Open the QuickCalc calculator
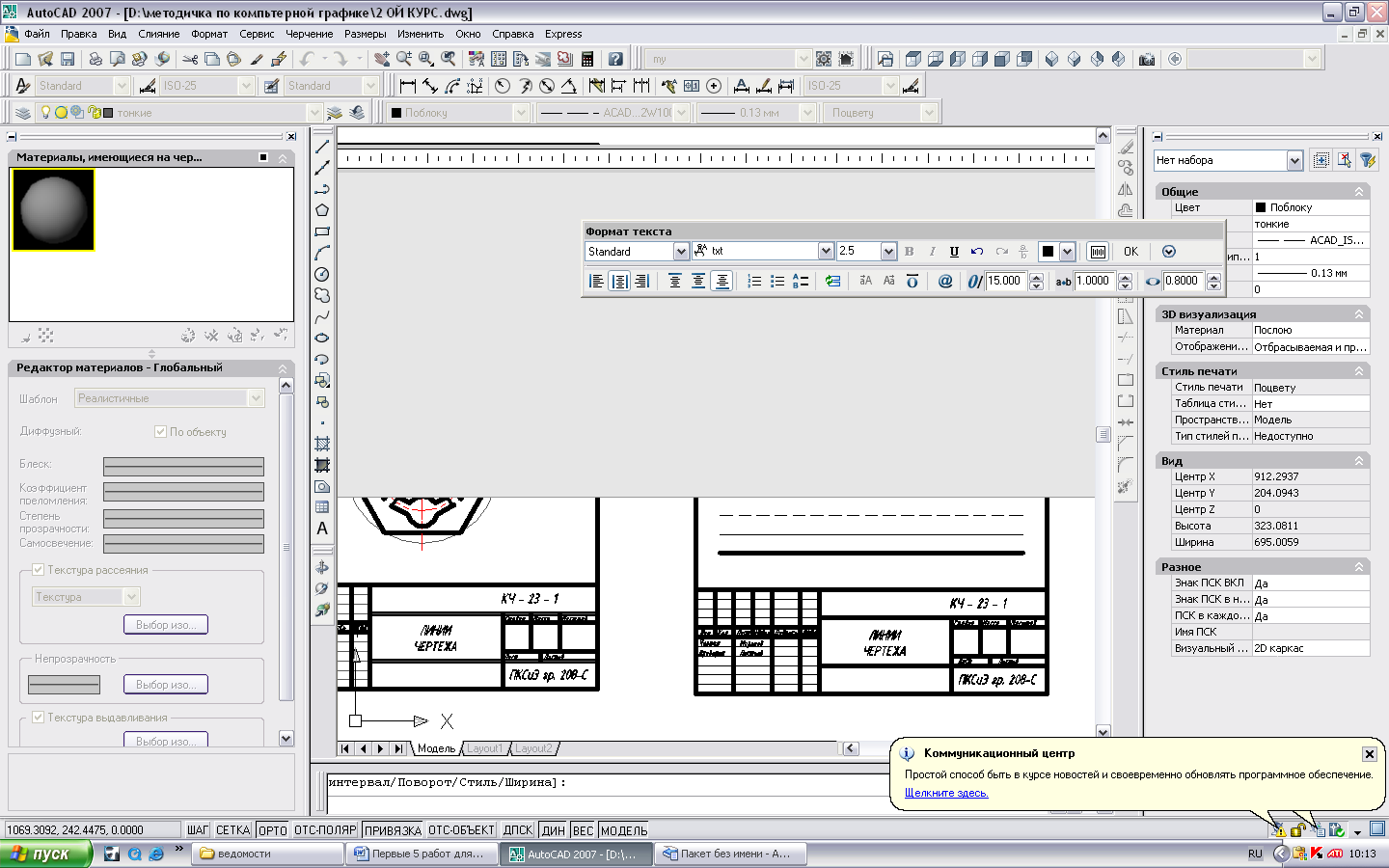 click(586, 59)
